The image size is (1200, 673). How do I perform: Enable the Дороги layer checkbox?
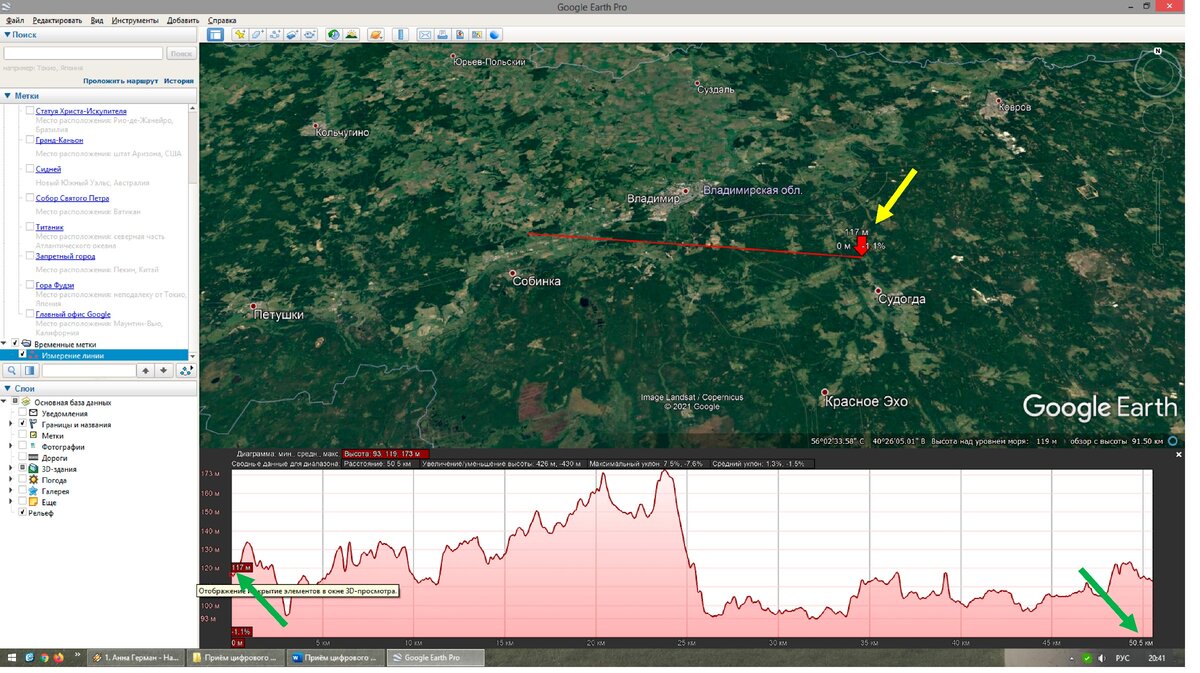point(22,457)
